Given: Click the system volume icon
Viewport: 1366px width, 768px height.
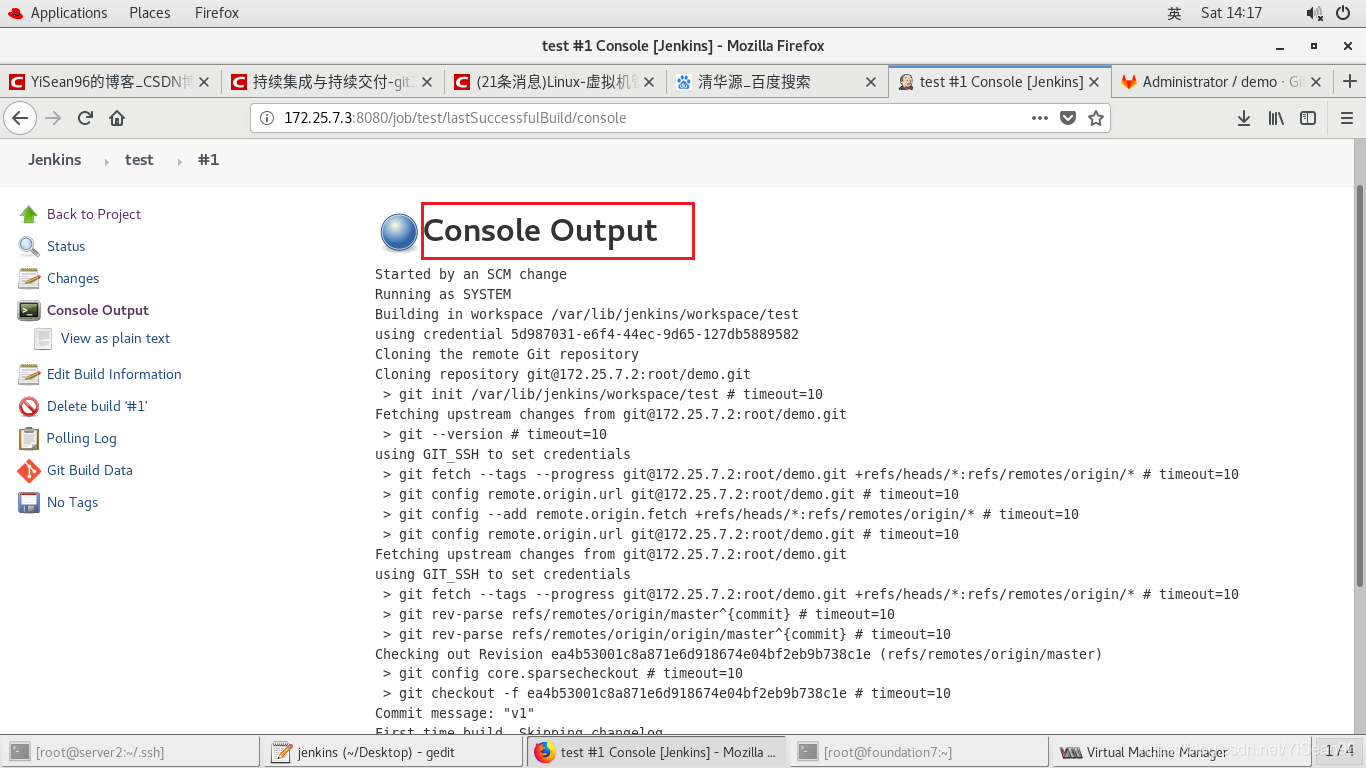Looking at the screenshot, I should (1314, 13).
